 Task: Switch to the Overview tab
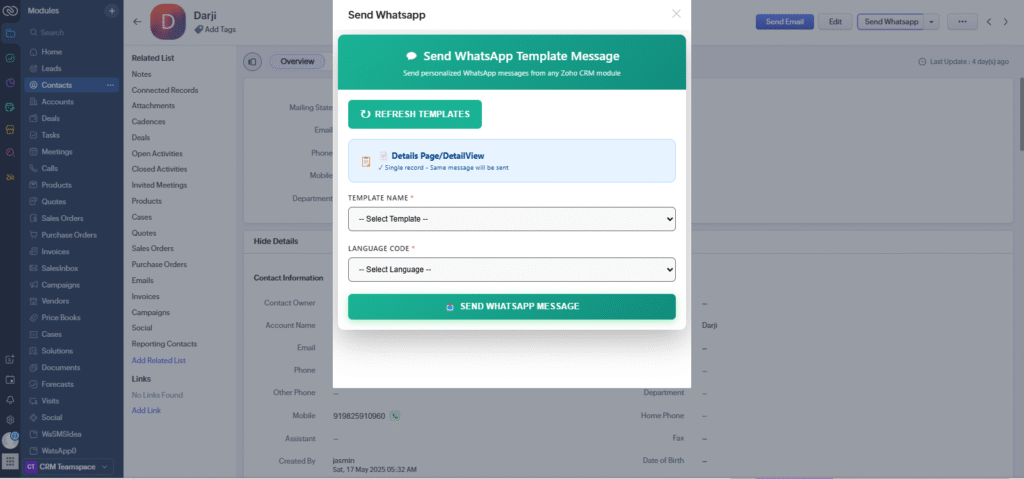point(297,62)
